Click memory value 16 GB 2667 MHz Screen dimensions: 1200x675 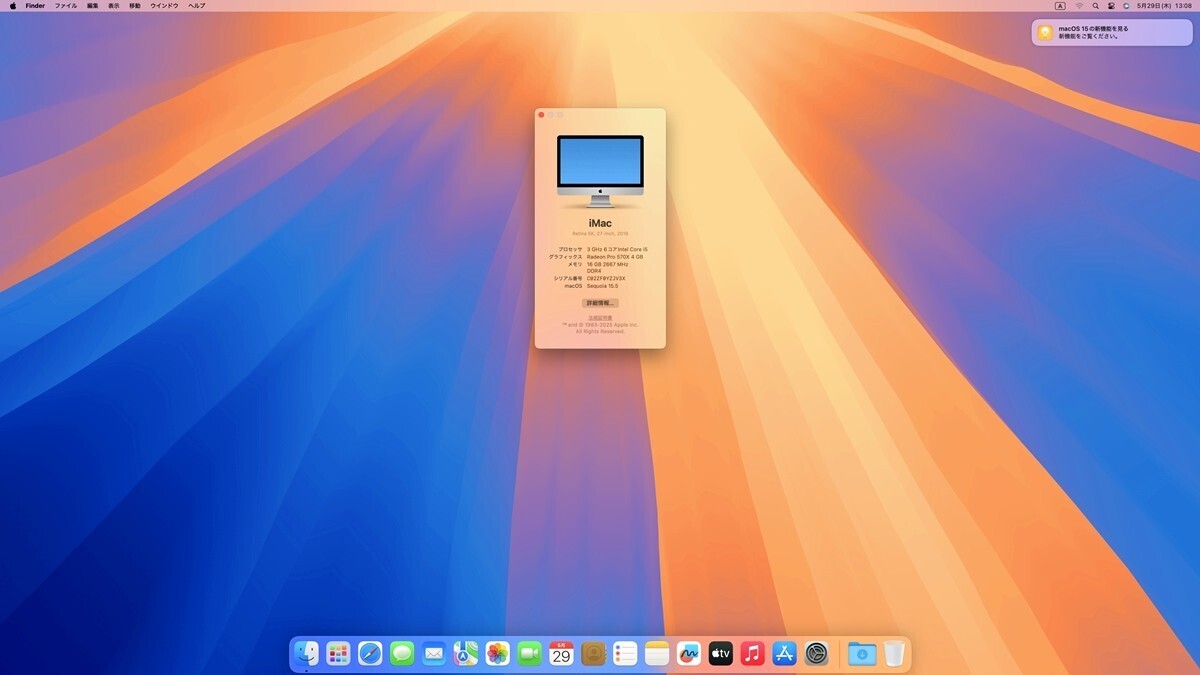click(x=607, y=264)
